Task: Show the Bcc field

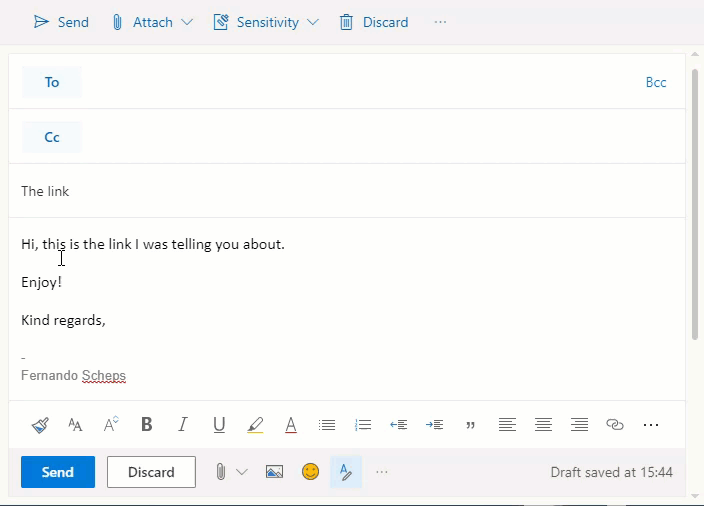Action: (x=655, y=82)
